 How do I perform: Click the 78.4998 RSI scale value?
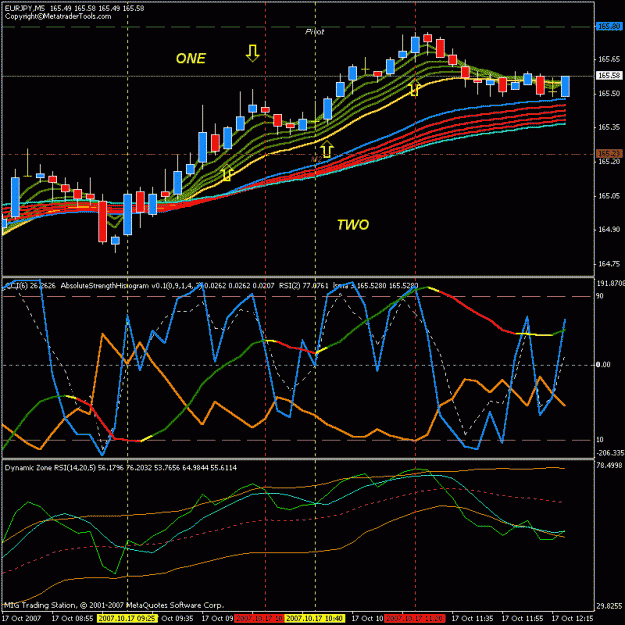[609, 466]
